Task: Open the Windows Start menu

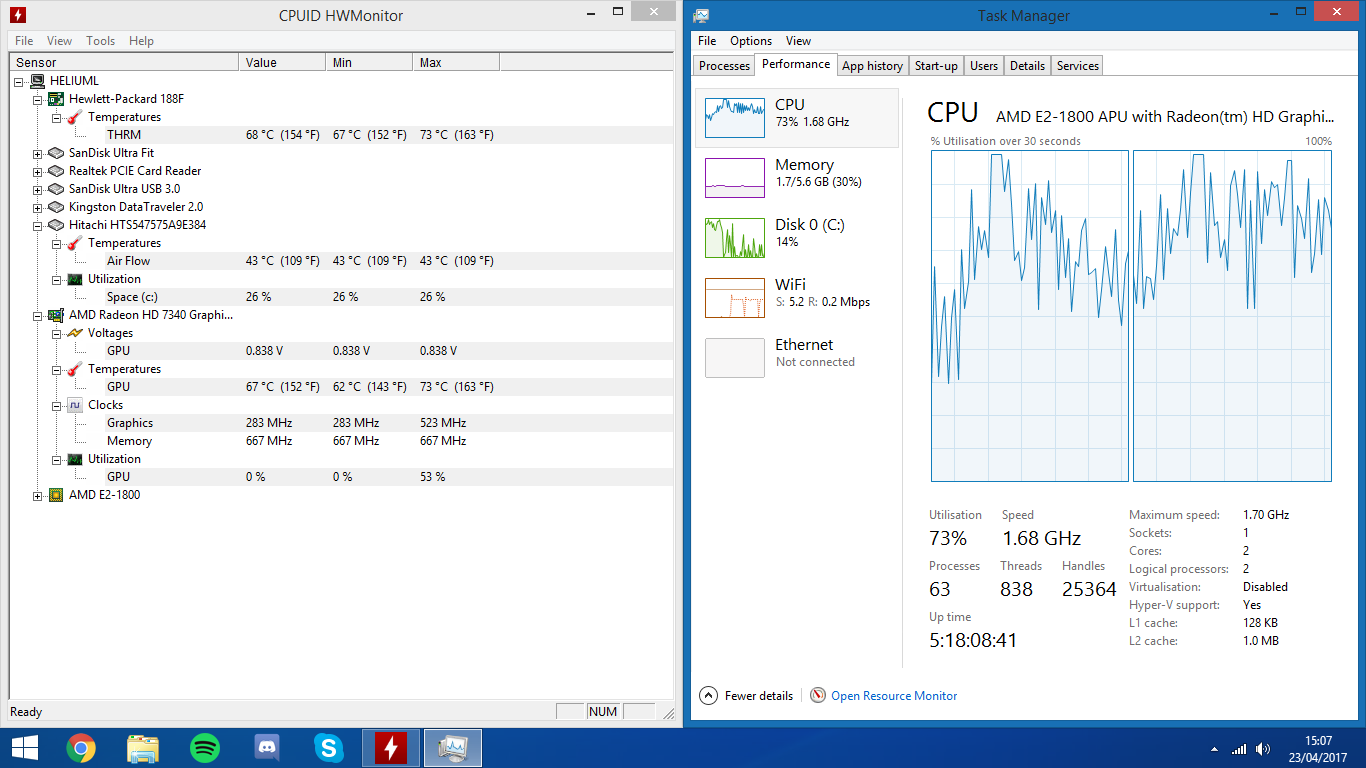Action: click(25, 747)
